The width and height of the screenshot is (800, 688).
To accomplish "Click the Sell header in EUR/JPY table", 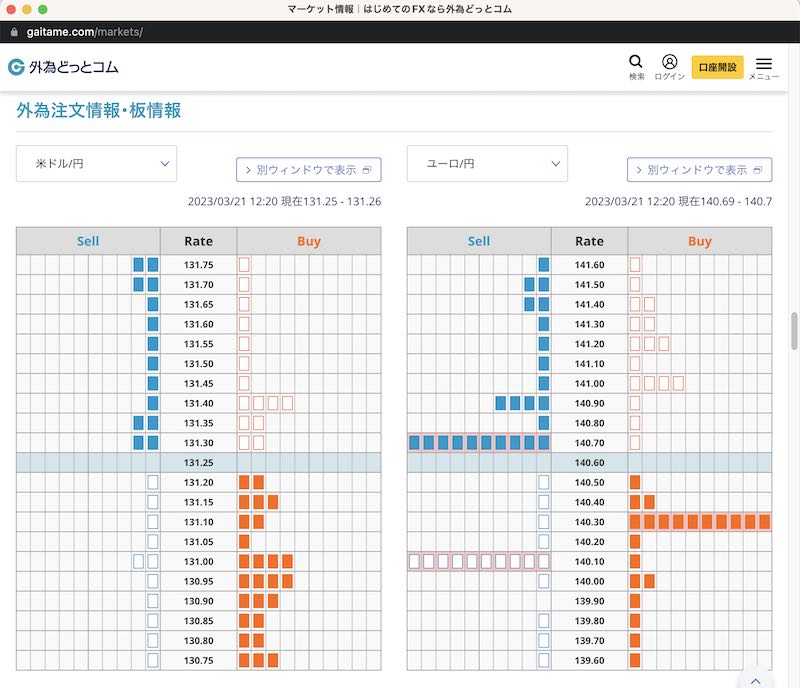I will click(x=479, y=241).
